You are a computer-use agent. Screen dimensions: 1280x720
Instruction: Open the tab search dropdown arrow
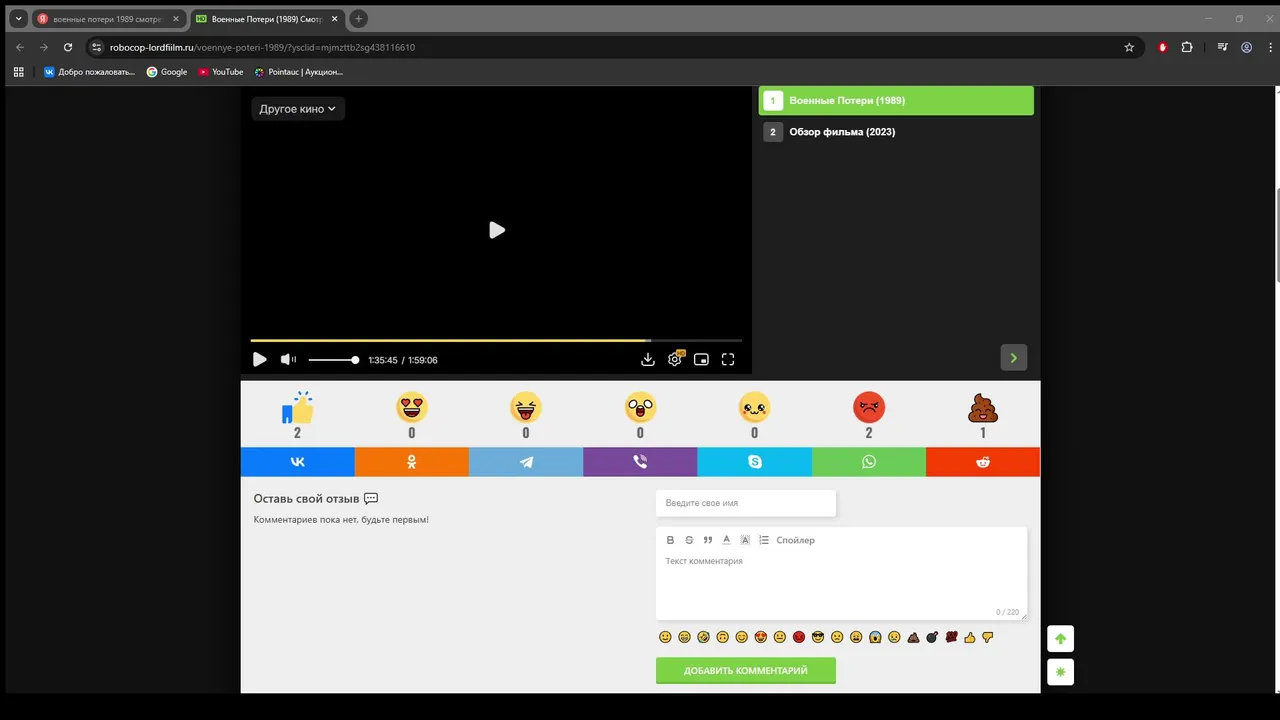[x=18, y=19]
